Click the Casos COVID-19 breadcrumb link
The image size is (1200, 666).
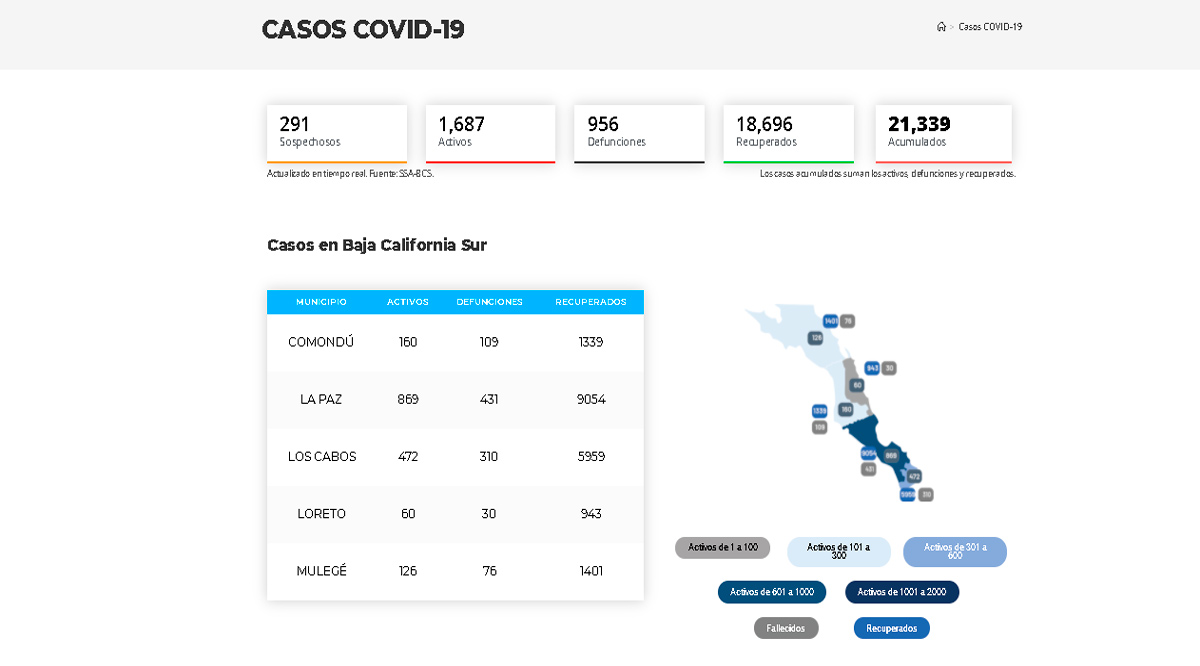coord(990,27)
